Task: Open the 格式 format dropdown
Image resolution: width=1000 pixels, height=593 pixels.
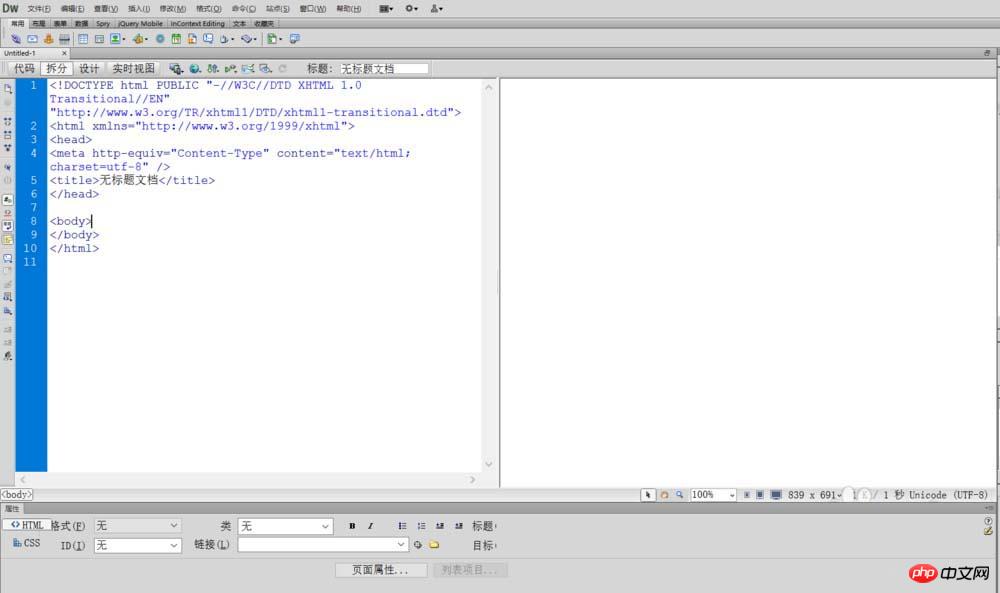Action: click(138, 526)
